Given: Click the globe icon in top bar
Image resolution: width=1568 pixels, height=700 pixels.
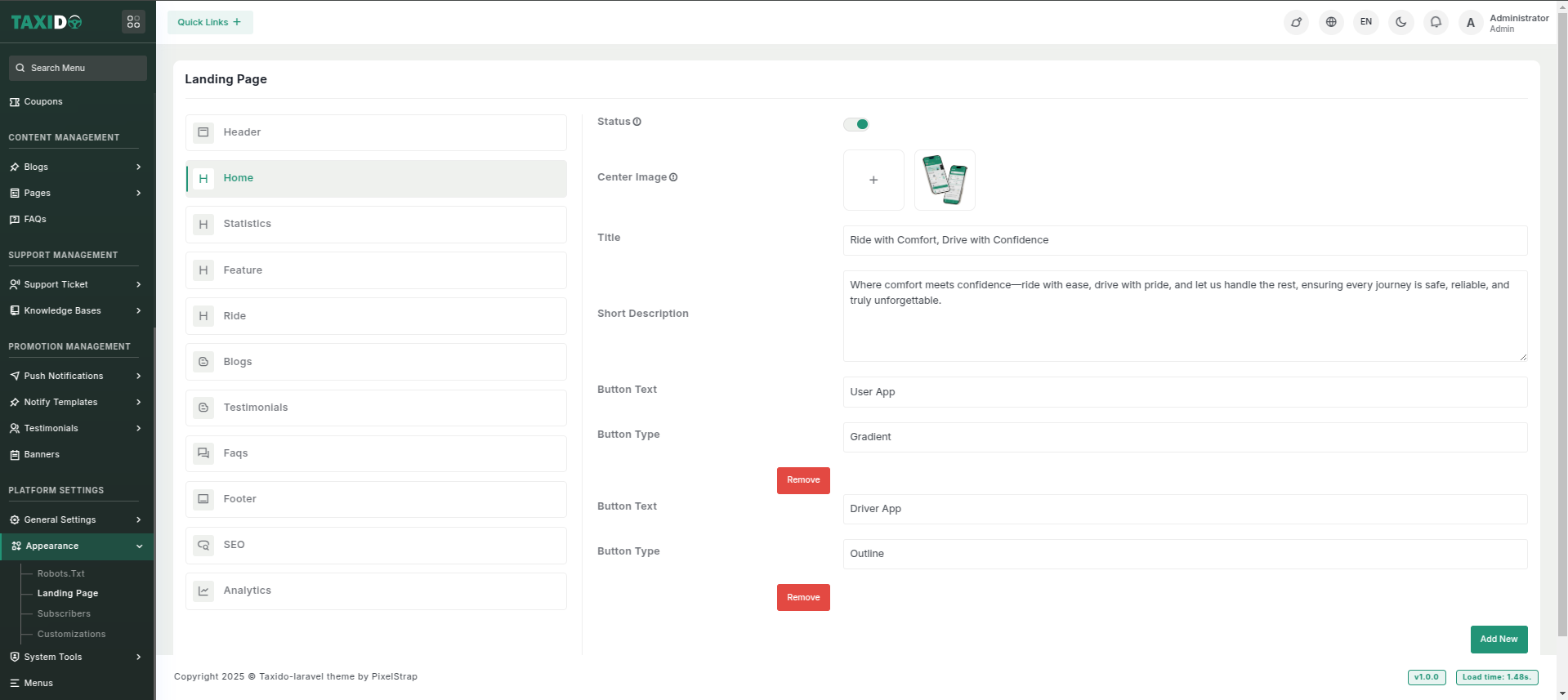Looking at the screenshot, I should pyautogui.click(x=1331, y=22).
